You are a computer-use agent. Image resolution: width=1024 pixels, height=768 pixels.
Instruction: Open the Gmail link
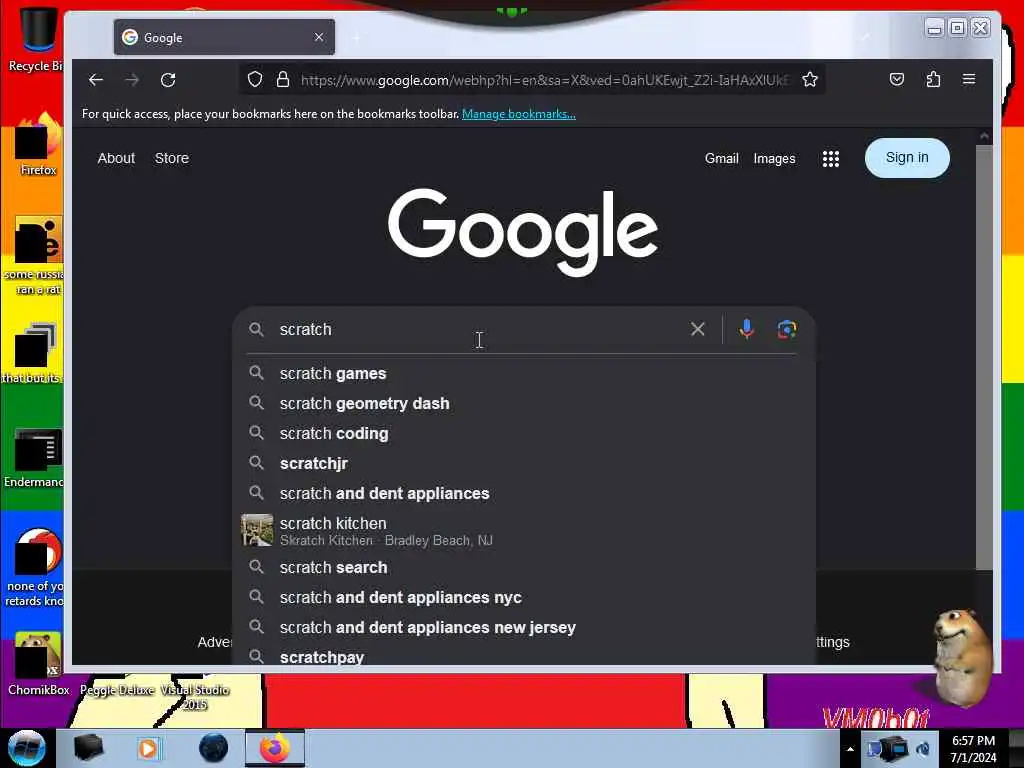(x=722, y=159)
